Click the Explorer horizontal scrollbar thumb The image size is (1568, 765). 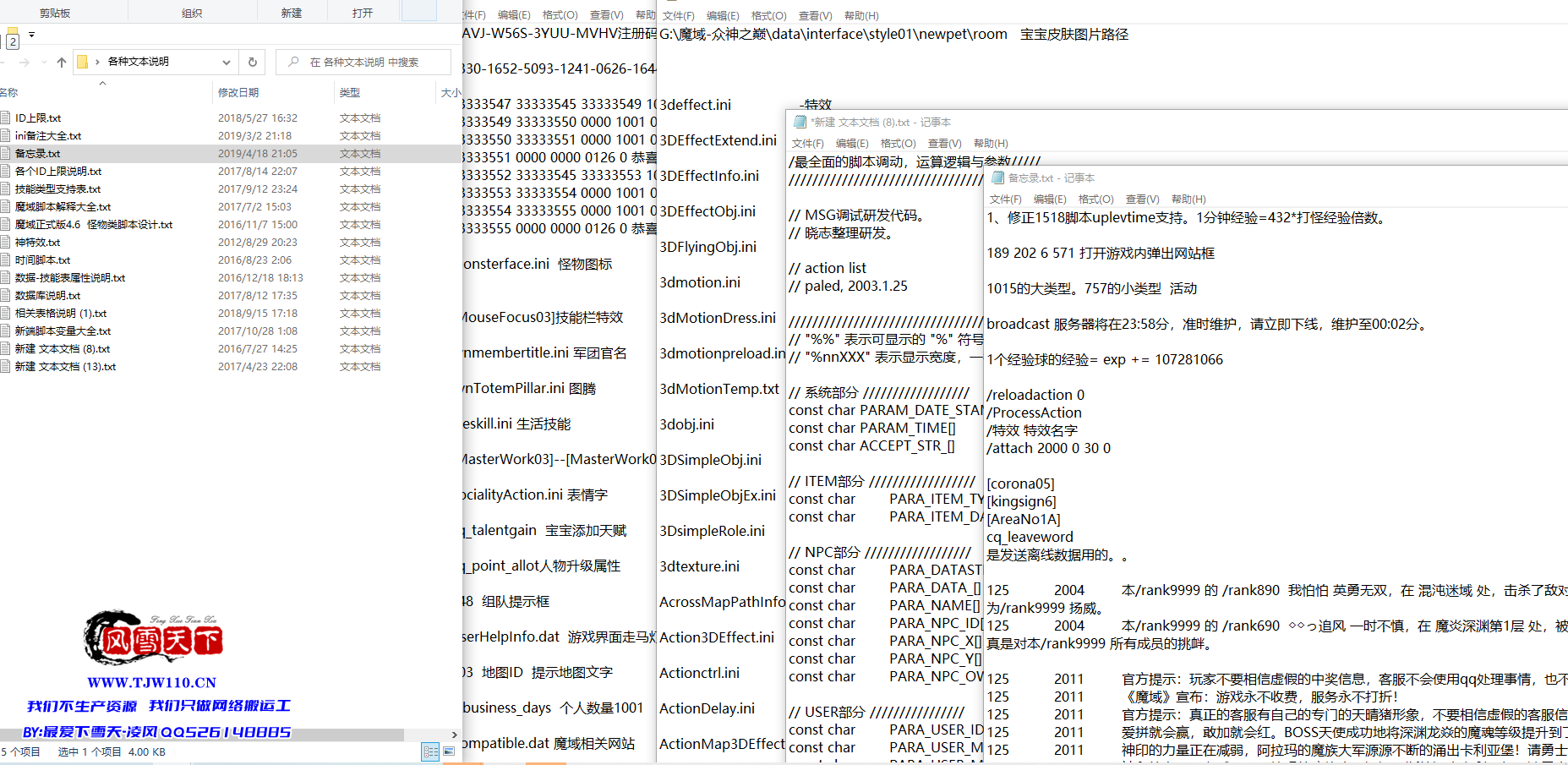coord(202,735)
